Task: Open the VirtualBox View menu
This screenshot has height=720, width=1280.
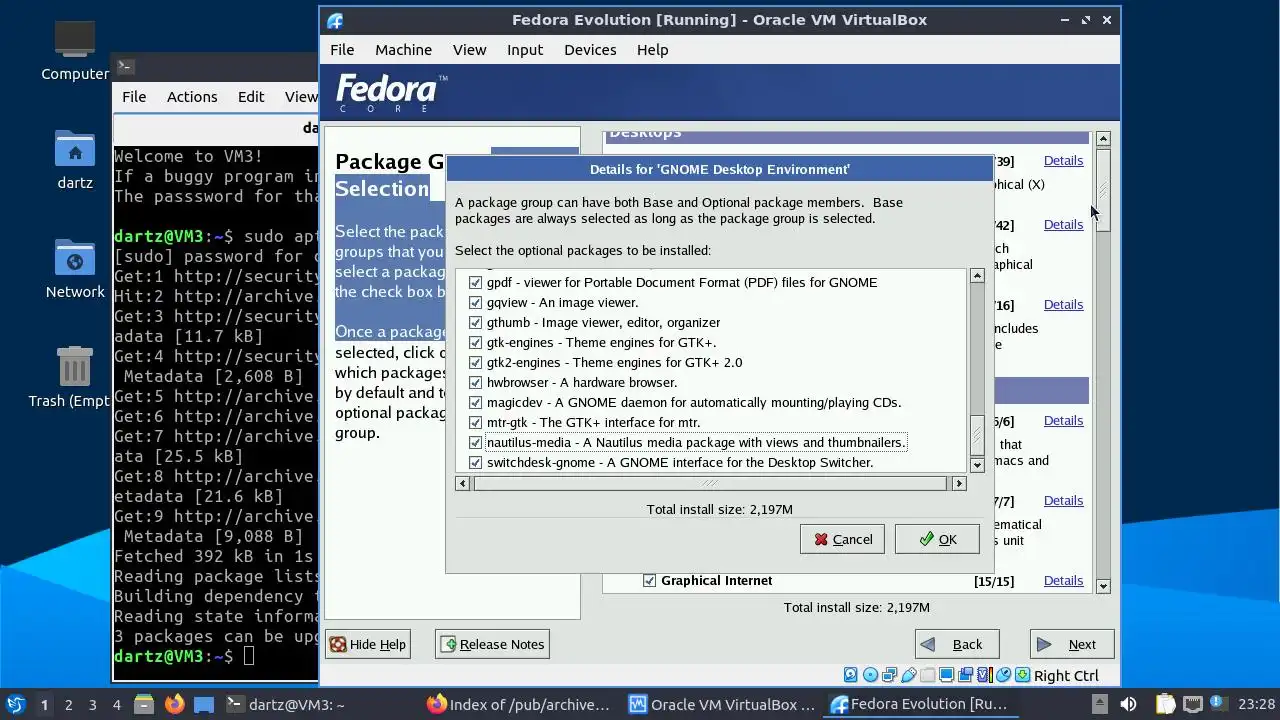Action: [469, 49]
